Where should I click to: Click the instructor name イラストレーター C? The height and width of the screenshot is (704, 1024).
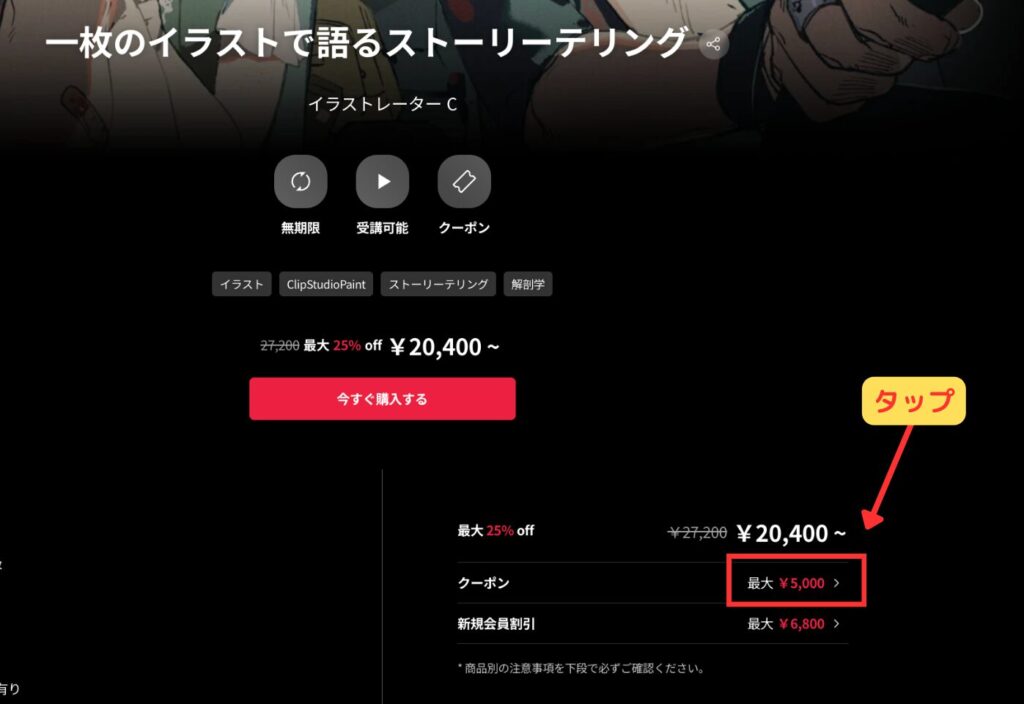coord(383,104)
